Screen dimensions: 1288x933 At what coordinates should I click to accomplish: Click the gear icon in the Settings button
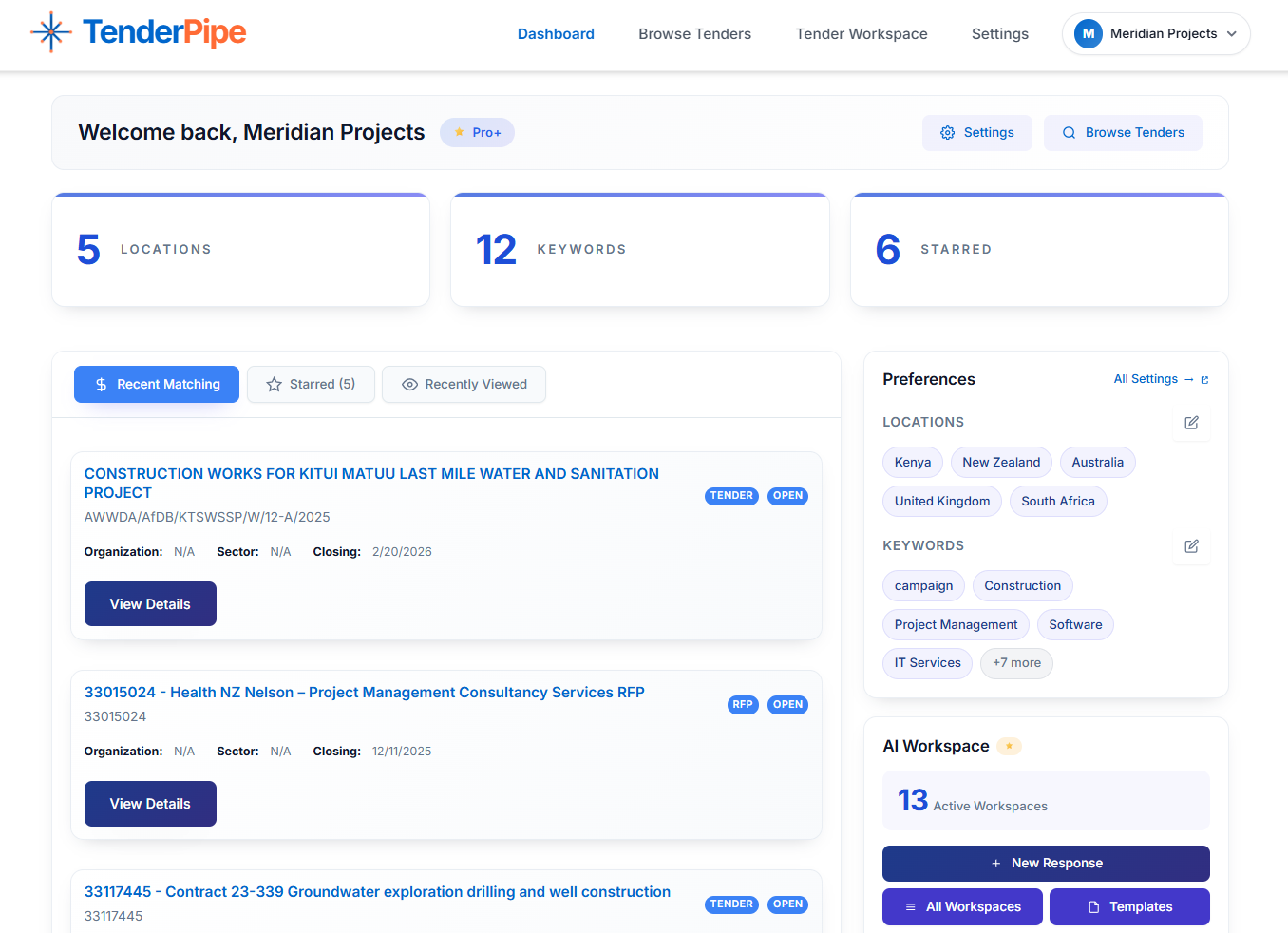pyautogui.click(x=947, y=133)
